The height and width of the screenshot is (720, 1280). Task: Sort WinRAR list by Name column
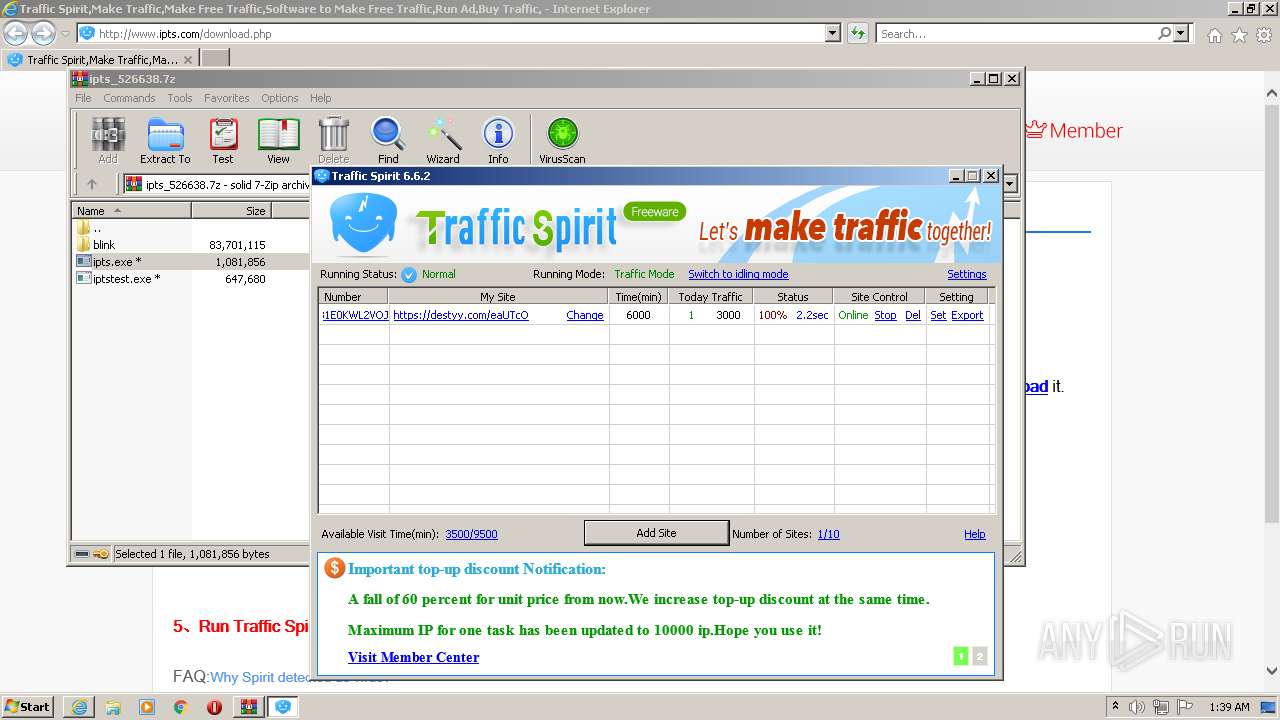(x=131, y=210)
